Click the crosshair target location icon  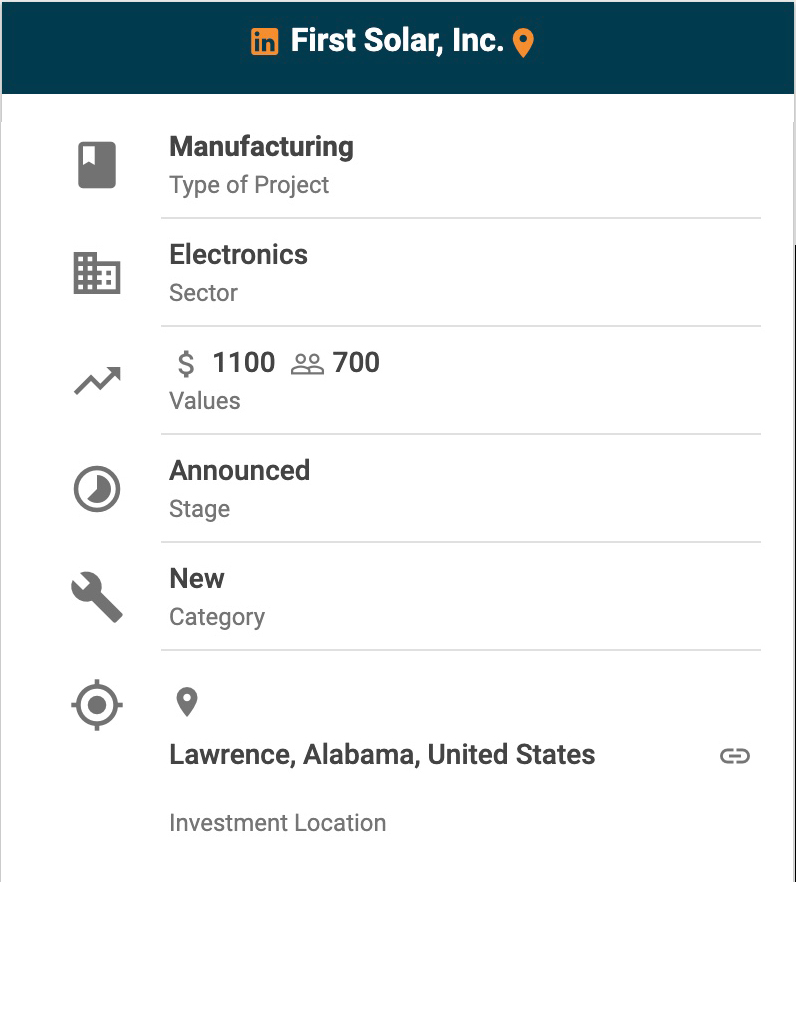(97, 705)
